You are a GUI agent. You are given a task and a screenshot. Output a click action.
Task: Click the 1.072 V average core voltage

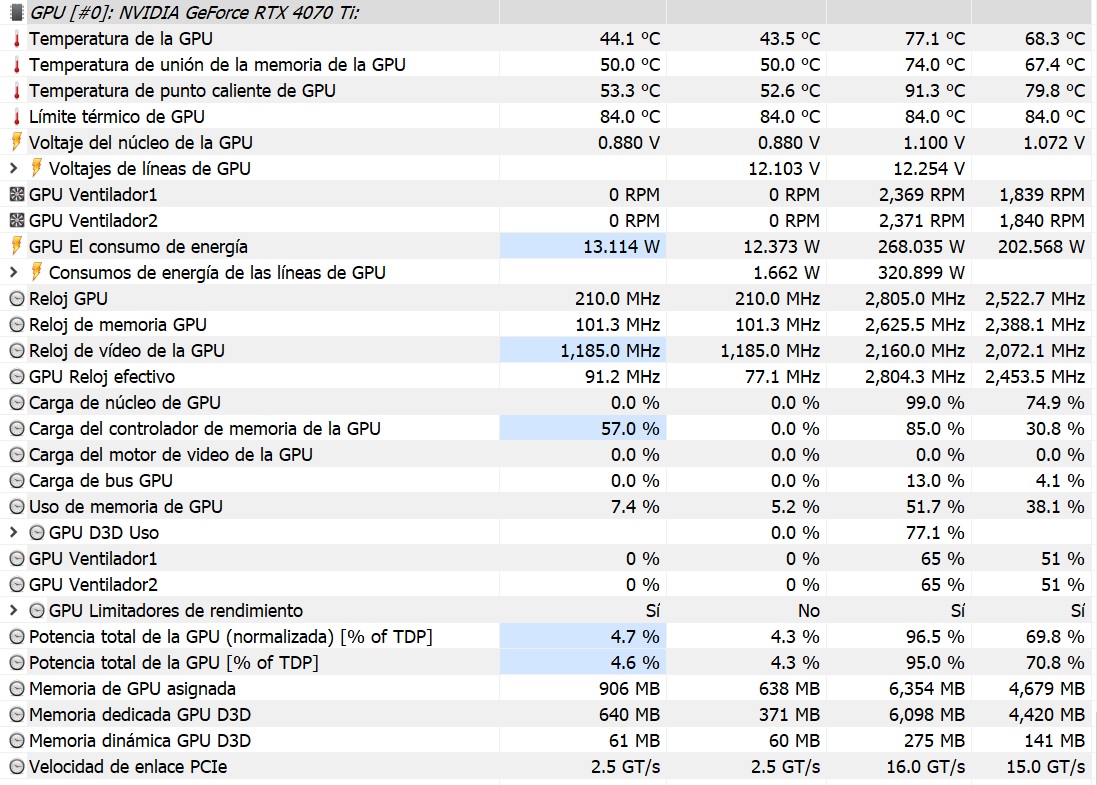(1054, 143)
